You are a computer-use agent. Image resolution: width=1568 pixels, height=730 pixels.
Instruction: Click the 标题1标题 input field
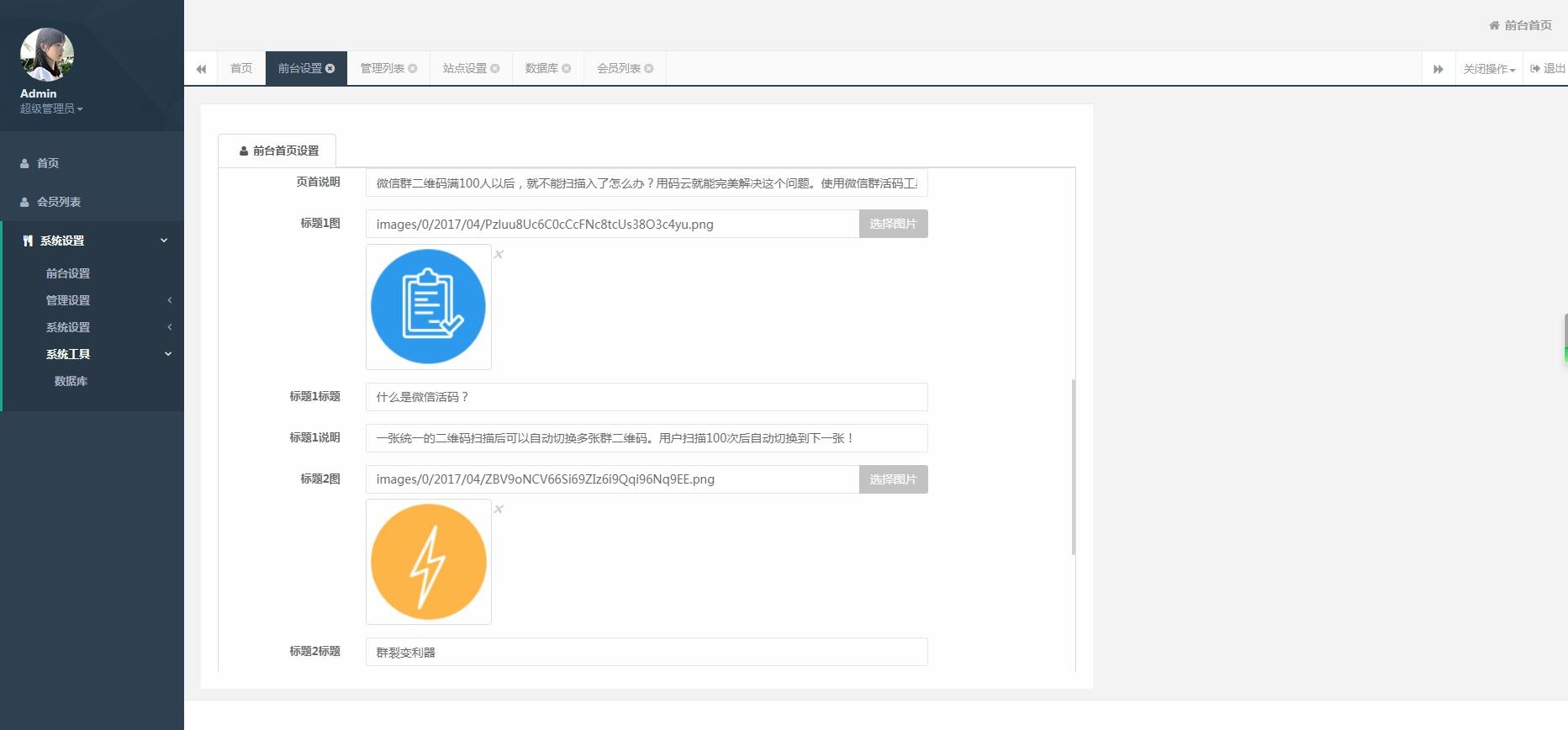tap(646, 397)
